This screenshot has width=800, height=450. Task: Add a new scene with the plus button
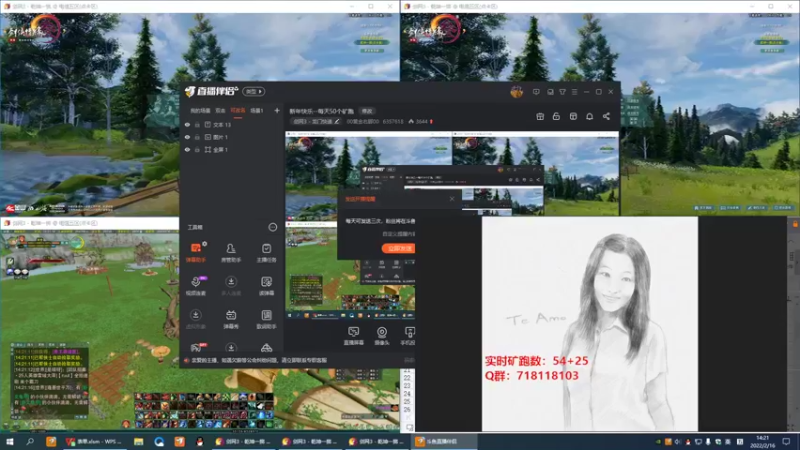277,110
